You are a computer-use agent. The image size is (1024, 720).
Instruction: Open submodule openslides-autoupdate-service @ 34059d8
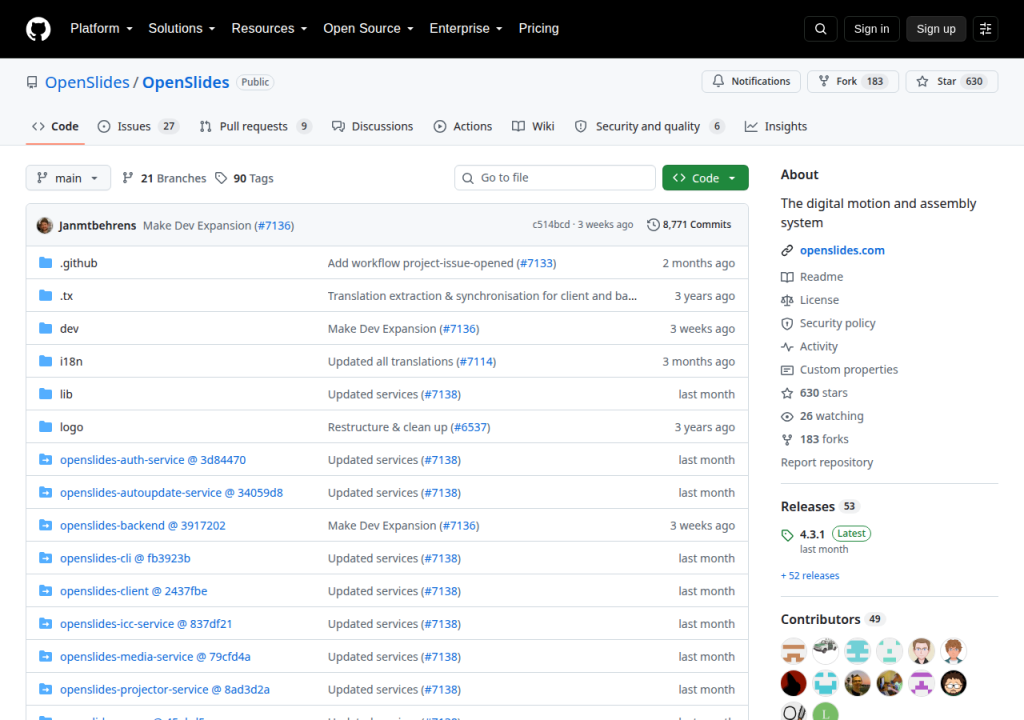171,493
